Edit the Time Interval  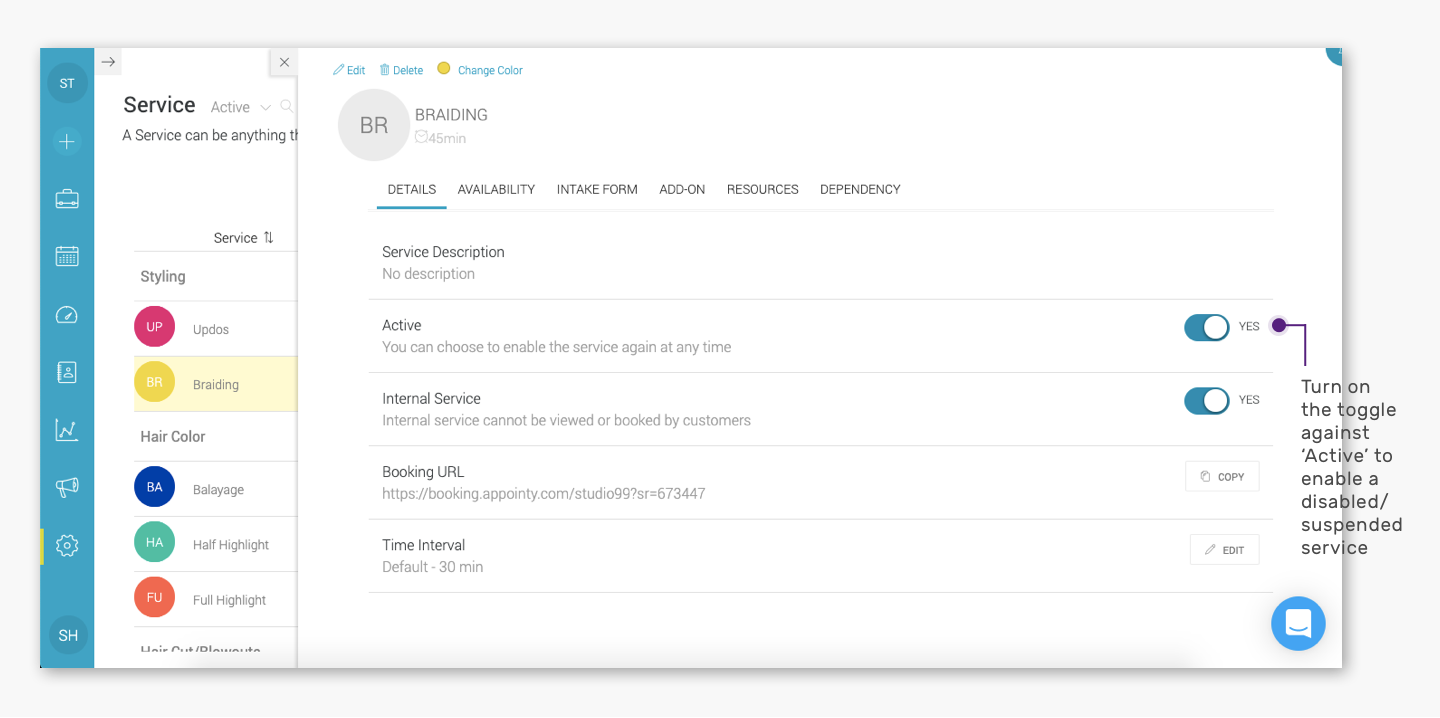[1224, 550]
